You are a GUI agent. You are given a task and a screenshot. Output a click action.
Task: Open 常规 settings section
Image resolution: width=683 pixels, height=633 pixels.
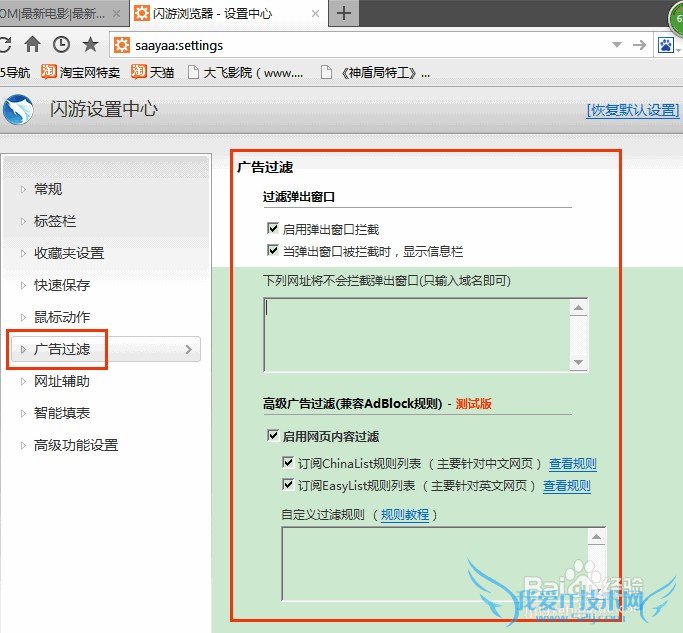point(48,189)
